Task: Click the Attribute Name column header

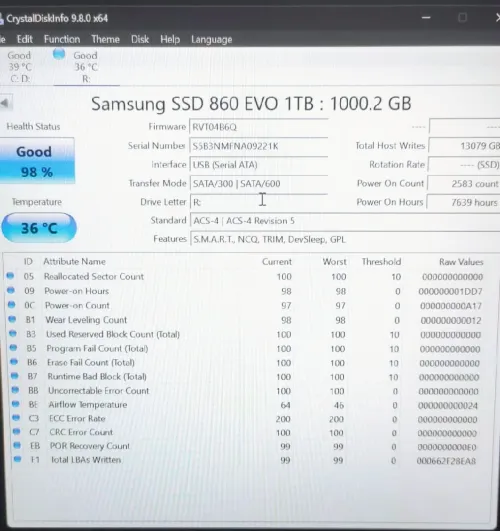Action: [x=74, y=261]
